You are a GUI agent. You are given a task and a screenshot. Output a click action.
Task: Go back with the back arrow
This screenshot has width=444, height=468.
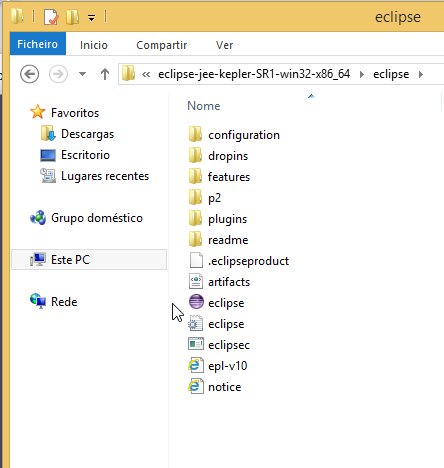(29, 74)
